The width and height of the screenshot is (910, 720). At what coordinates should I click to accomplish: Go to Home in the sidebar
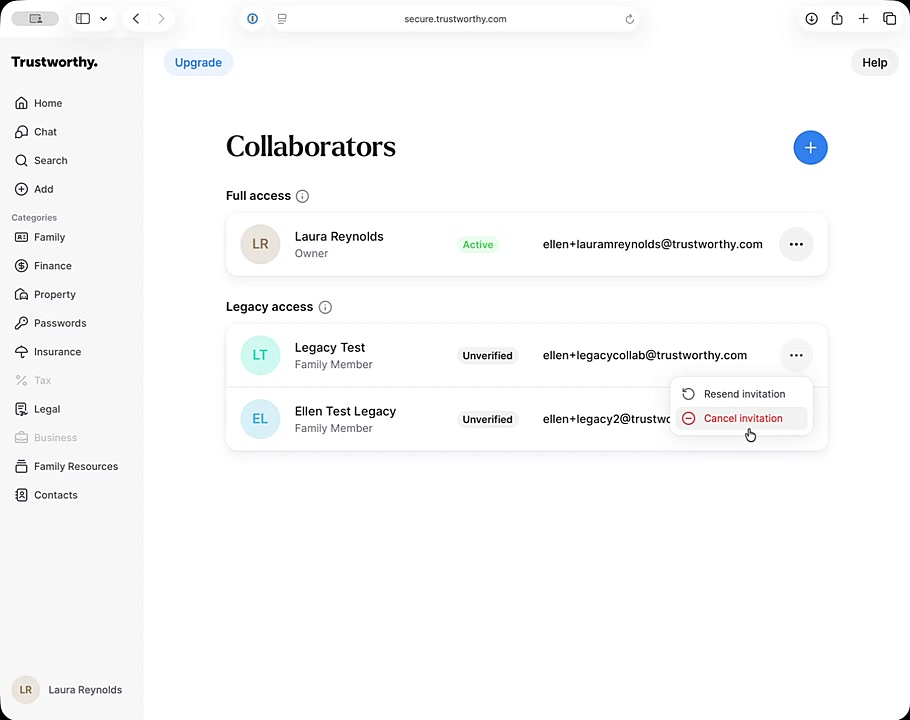pos(47,103)
